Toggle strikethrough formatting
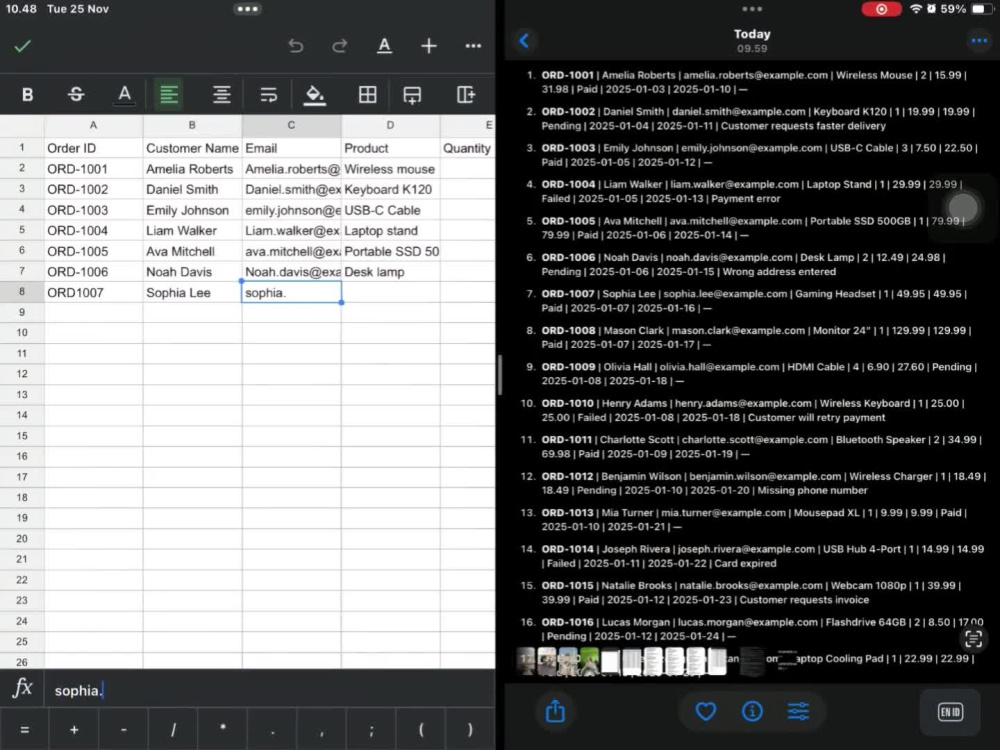Viewport: 1000px width, 750px height. [76, 95]
